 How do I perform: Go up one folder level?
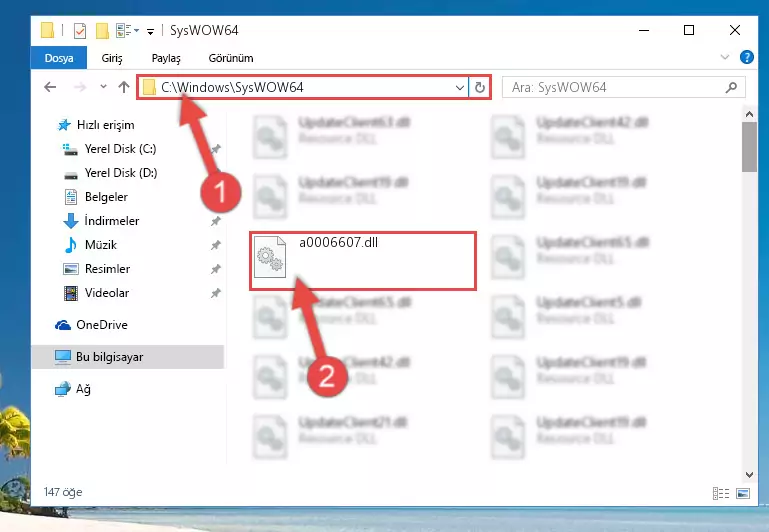(x=124, y=87)
